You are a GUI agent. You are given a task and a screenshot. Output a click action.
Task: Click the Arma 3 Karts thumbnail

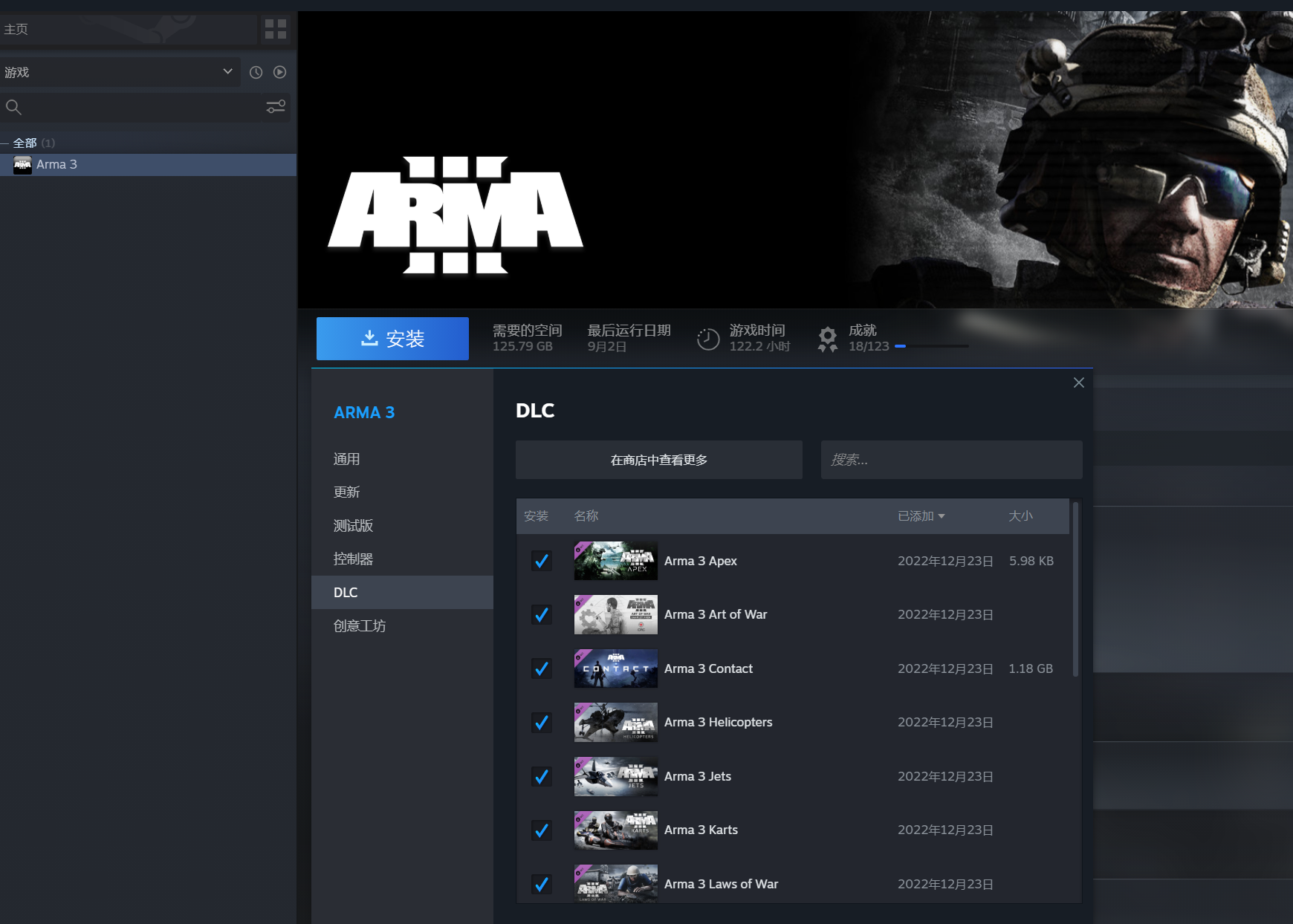pyautogui.click(x=616, y=830)
